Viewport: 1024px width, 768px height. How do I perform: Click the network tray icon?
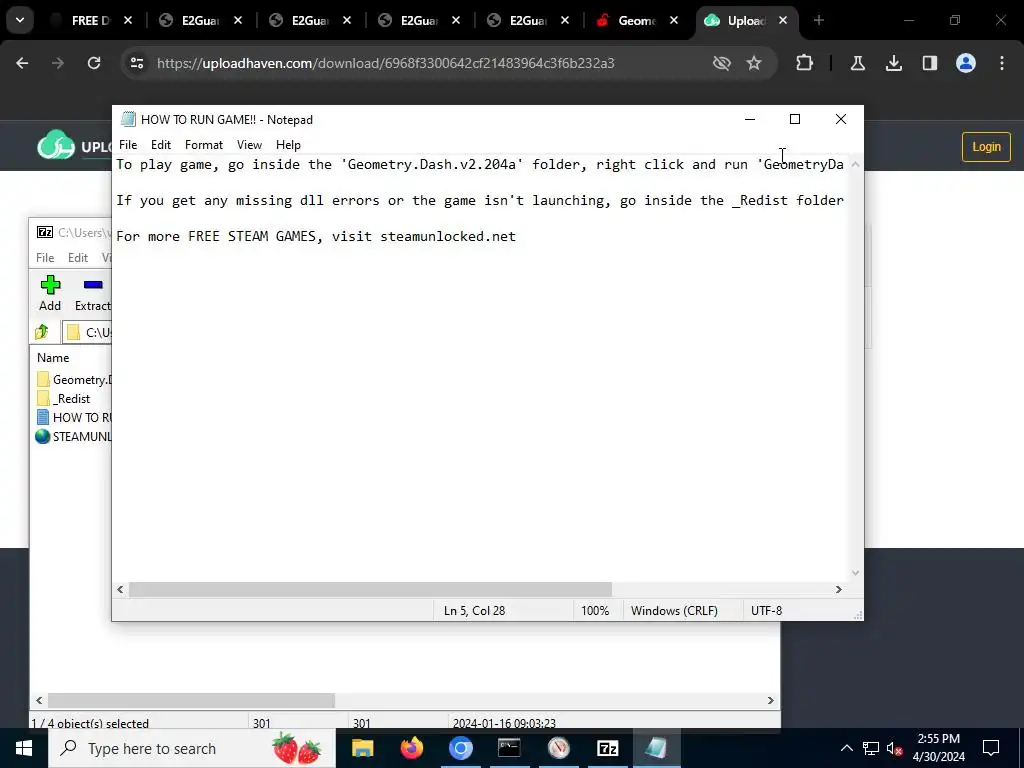(871, 748)
